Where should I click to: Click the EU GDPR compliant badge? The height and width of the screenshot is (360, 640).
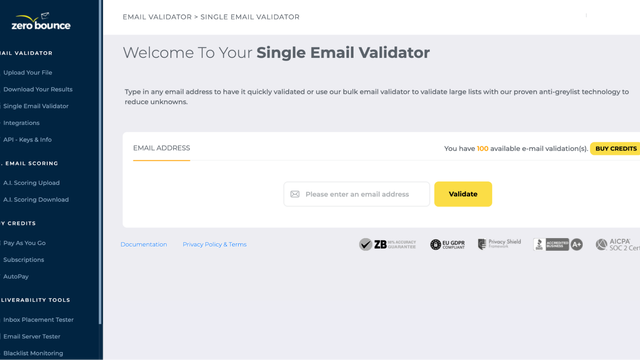tap(447, 244)
